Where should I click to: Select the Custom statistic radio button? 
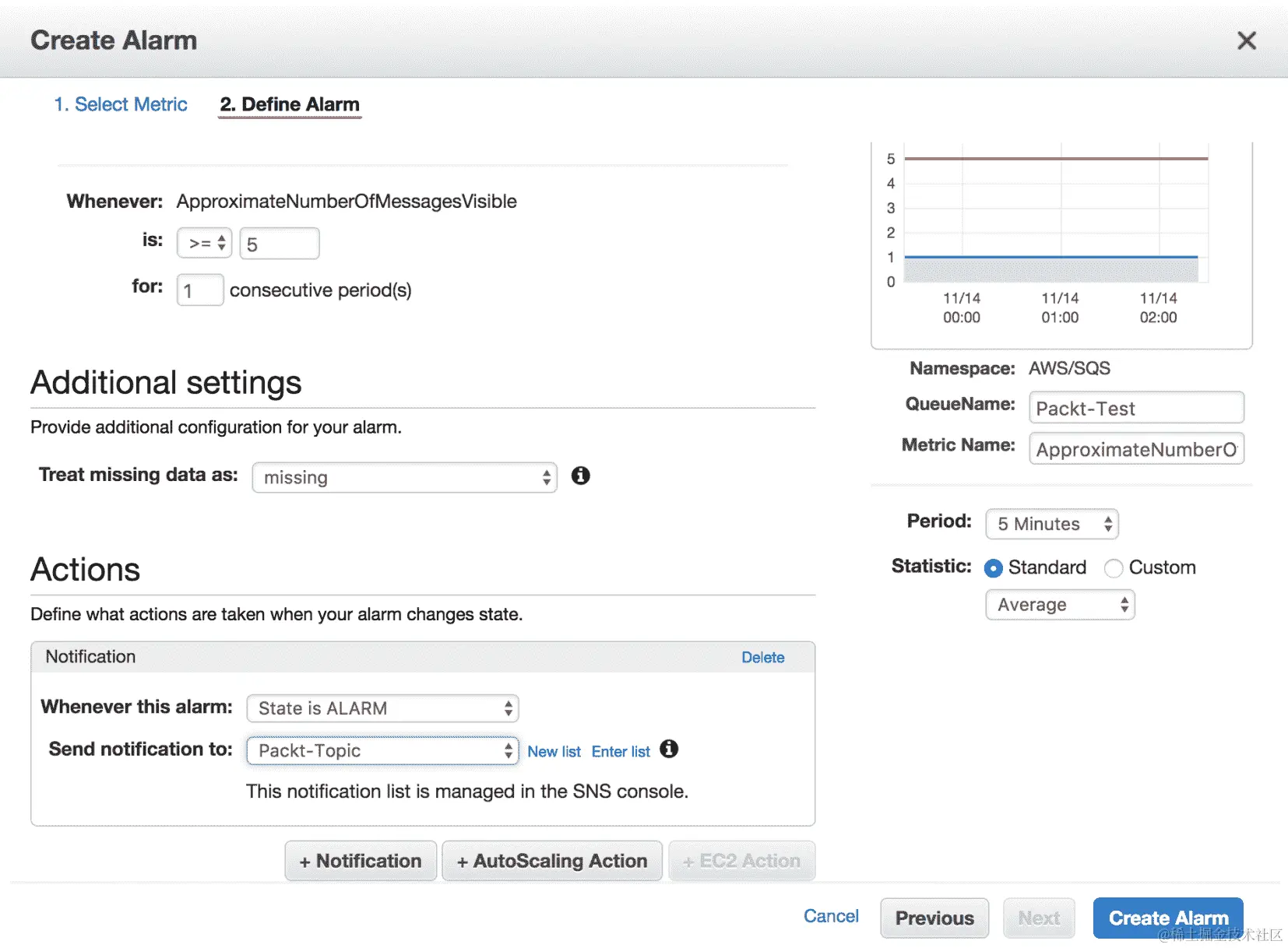(1114, 568)
